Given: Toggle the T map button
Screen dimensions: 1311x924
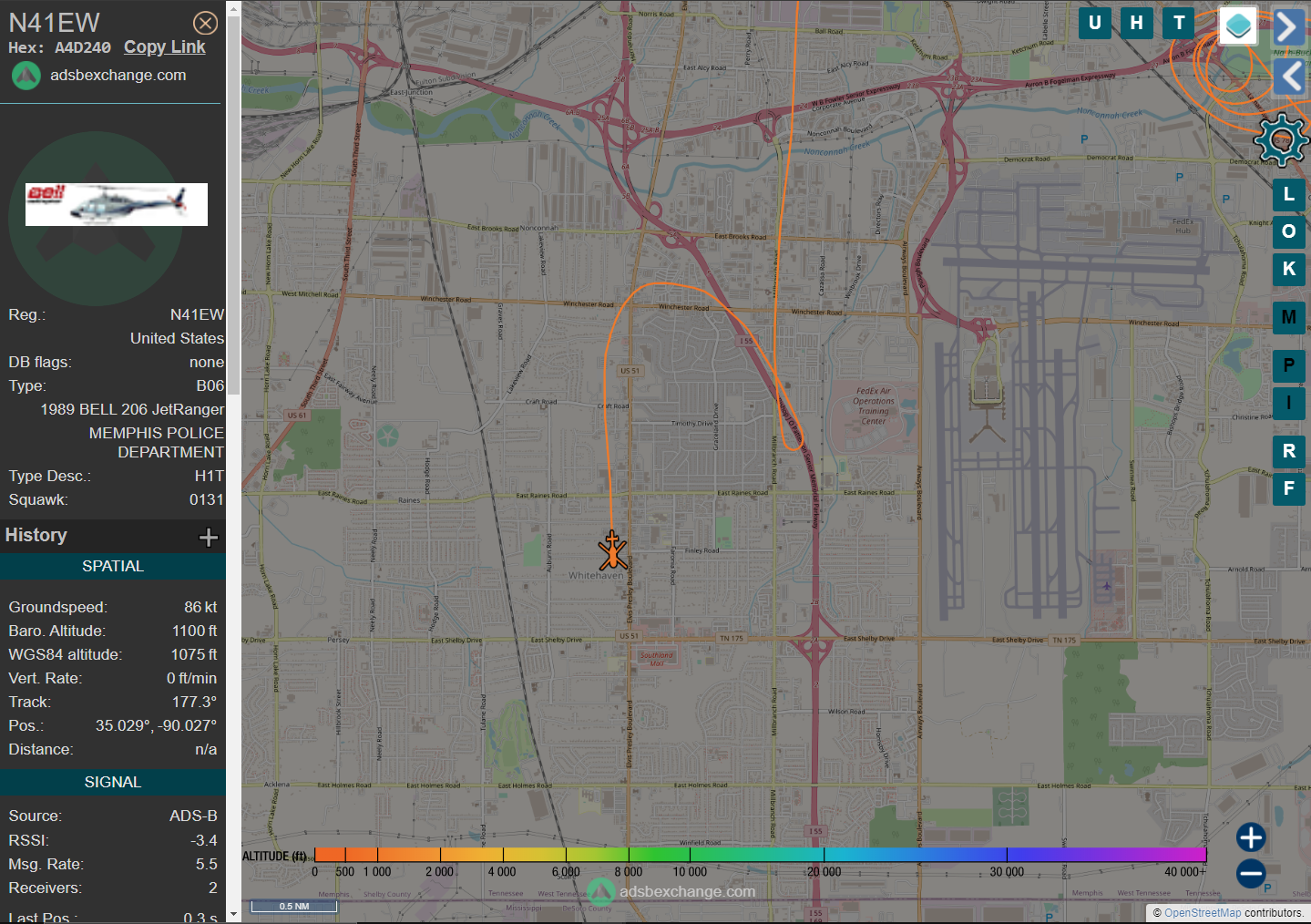Looking at the screenshot, I should tap(1179, 23).
